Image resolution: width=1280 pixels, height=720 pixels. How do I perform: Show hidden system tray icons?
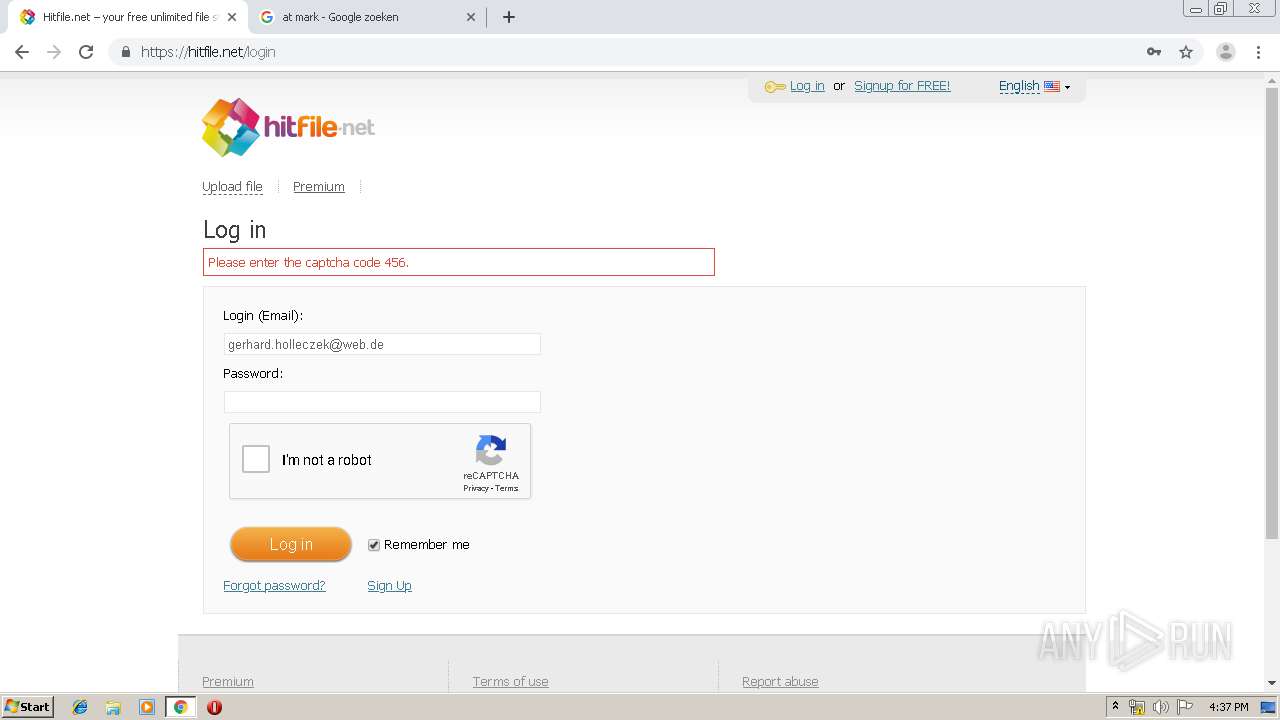tap(1115, 707)
